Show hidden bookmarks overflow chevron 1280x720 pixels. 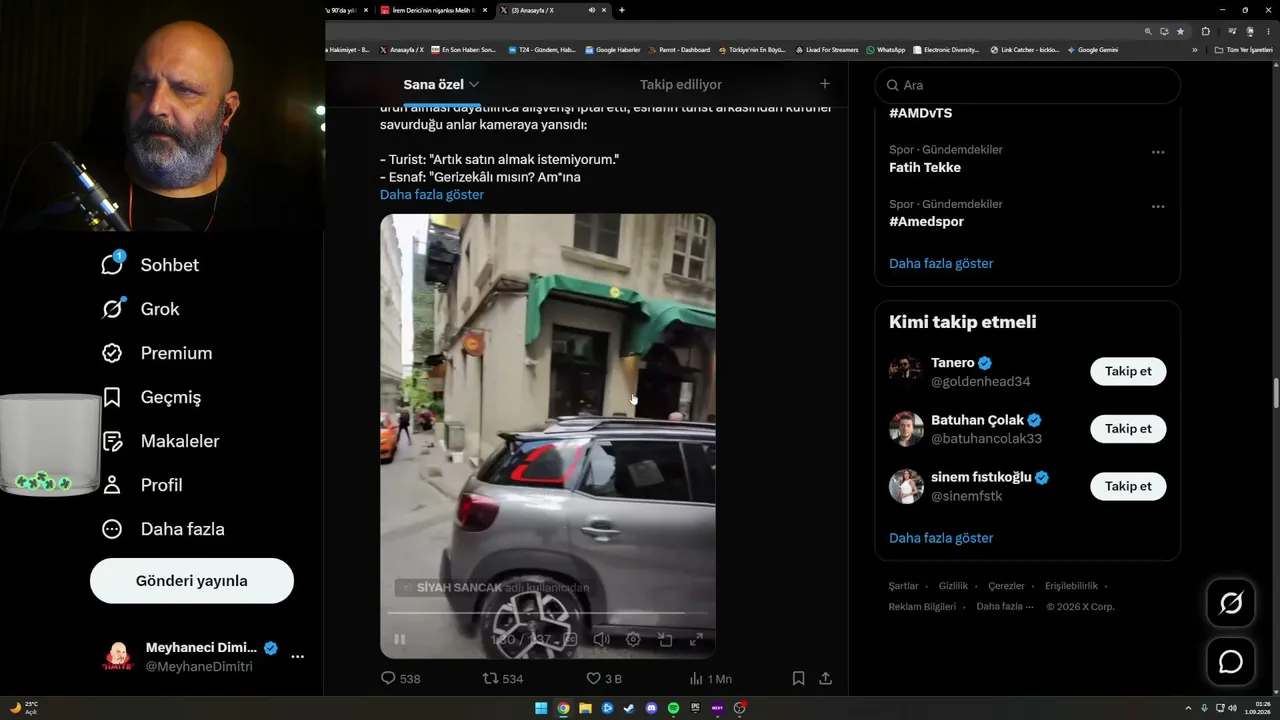tap(1195, 50)
